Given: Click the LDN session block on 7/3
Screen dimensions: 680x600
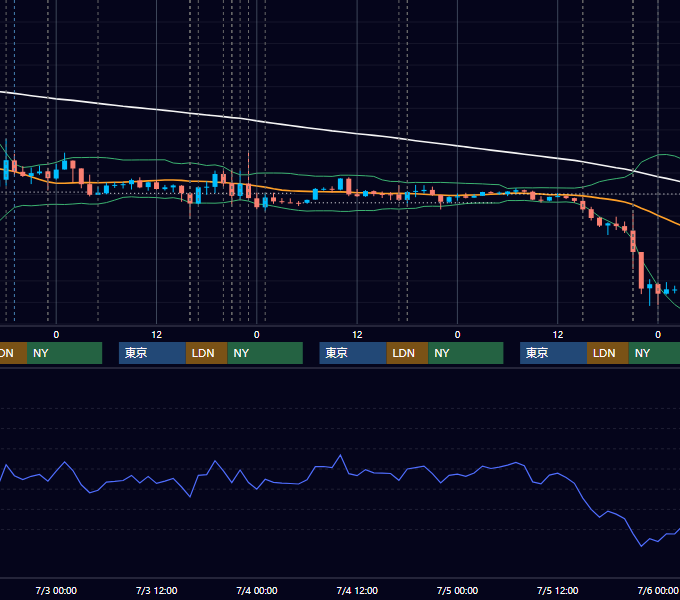Looking at the screenshot, I should click(x=206, y=353).
